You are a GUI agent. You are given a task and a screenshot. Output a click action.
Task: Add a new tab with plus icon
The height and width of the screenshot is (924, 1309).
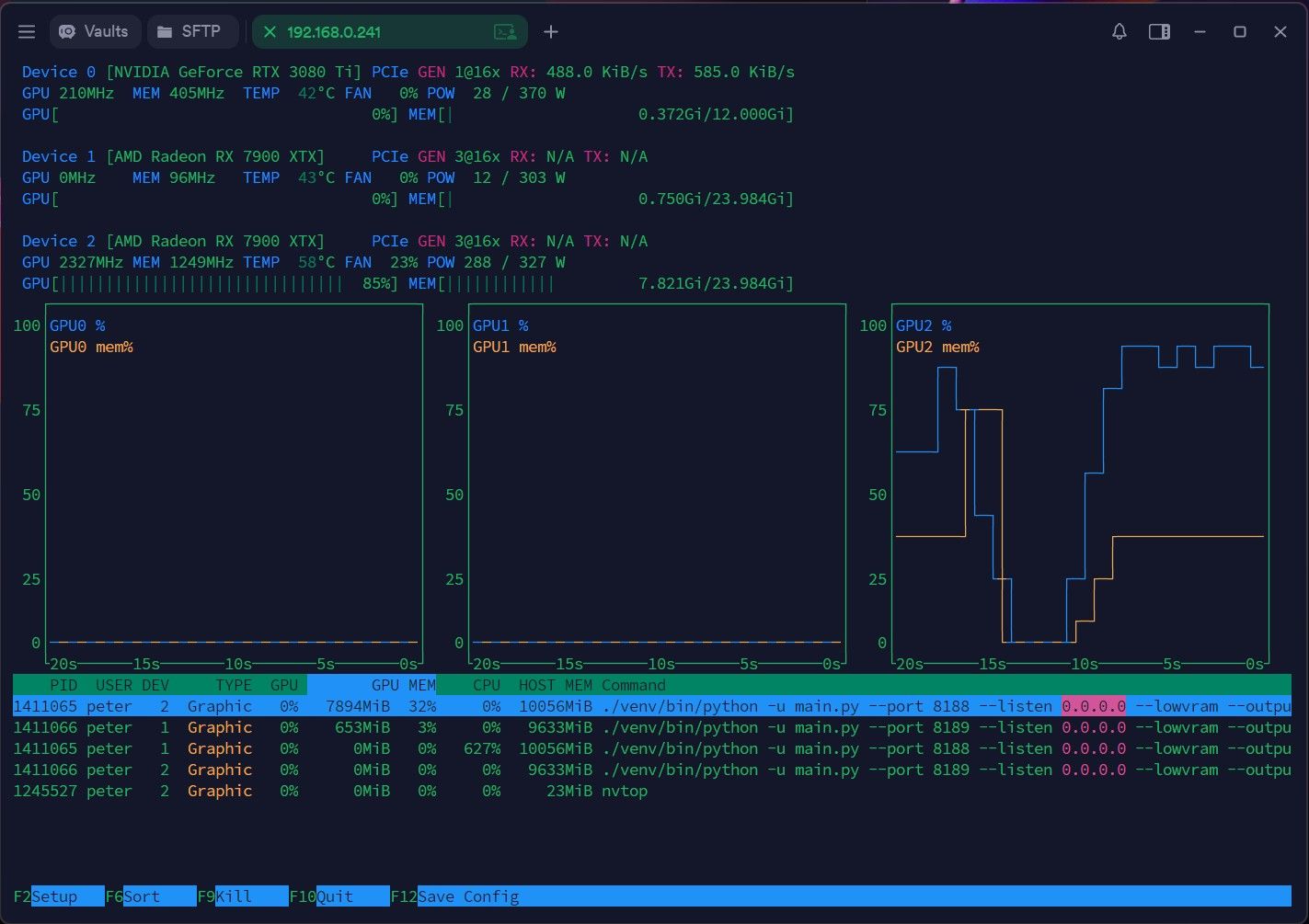551,32
